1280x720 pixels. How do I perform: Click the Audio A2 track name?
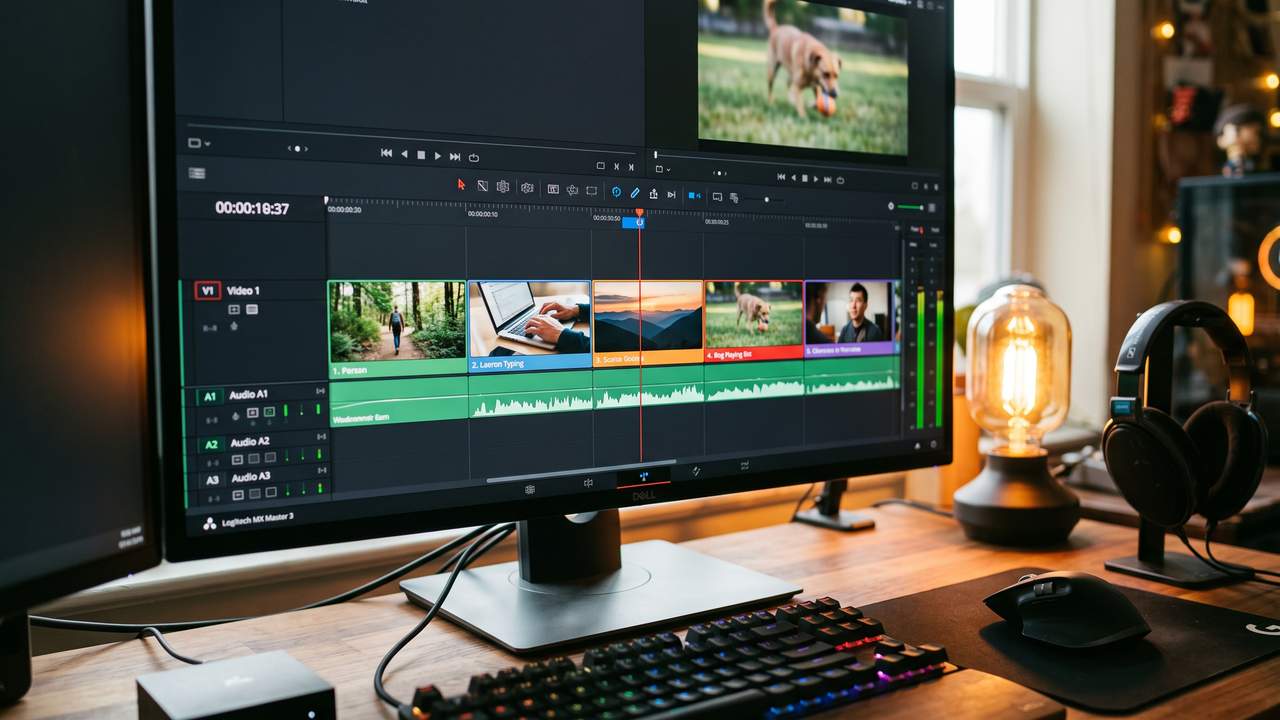click(250, 441)
